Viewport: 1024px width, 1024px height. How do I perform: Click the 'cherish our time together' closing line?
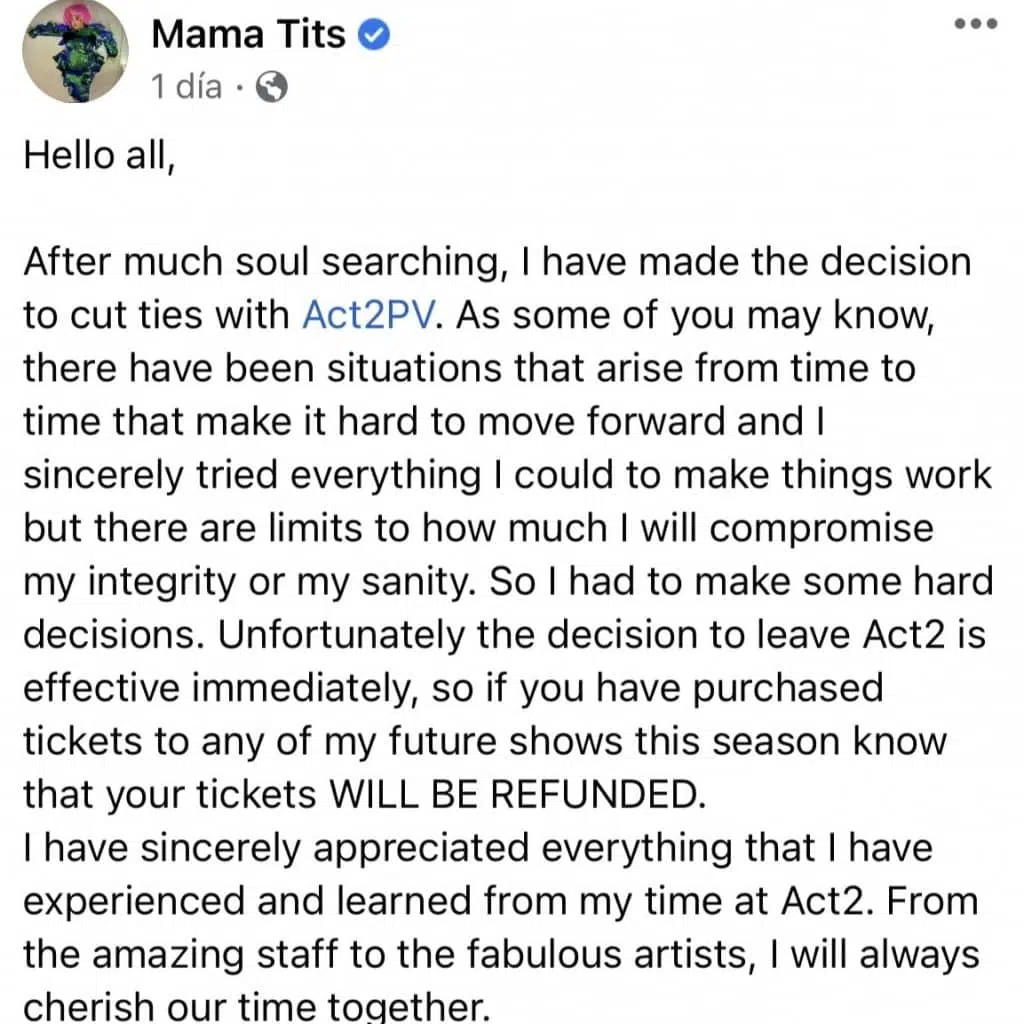(x=257, y=1006)
